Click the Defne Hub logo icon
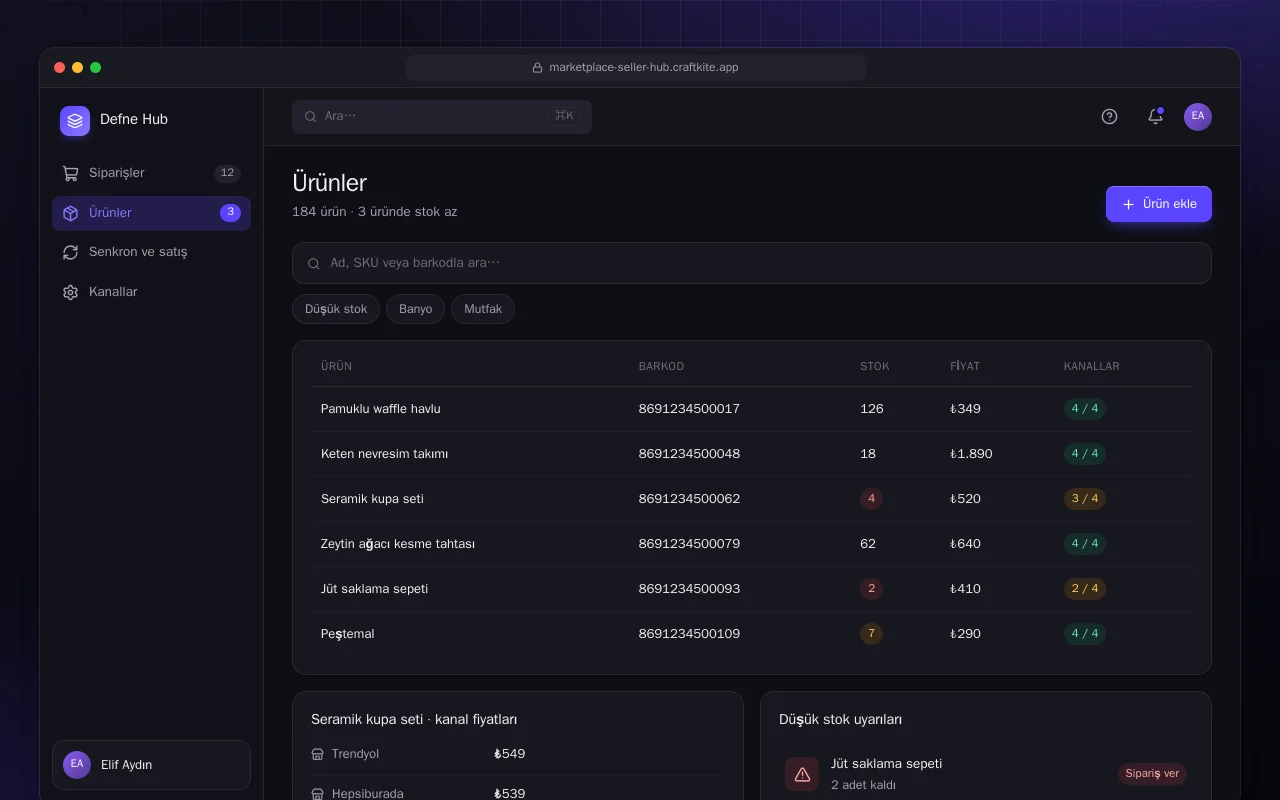Screen dimensions: 1280x800 coord(75,120)
